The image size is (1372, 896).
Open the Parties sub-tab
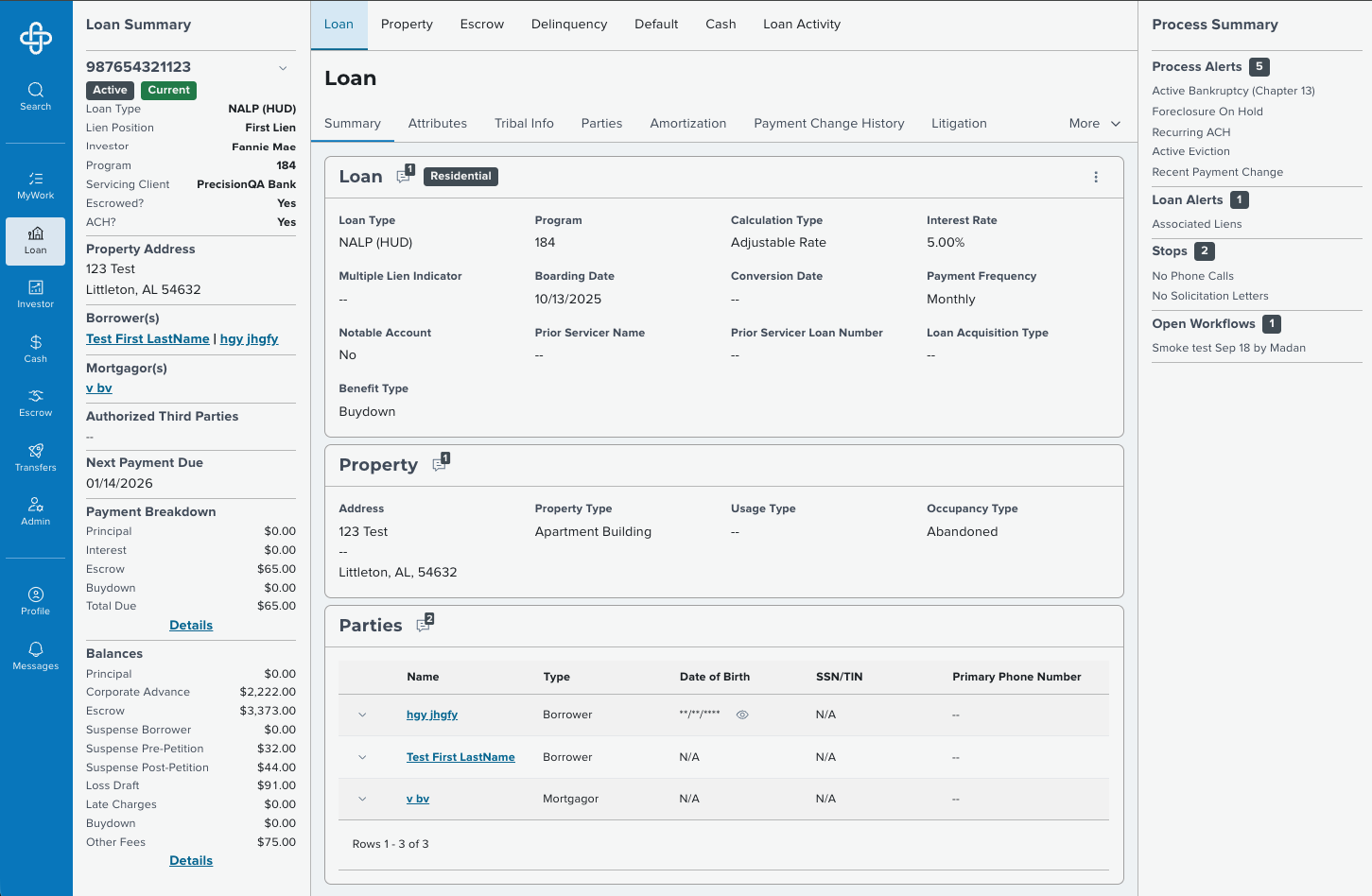[601, 123]
